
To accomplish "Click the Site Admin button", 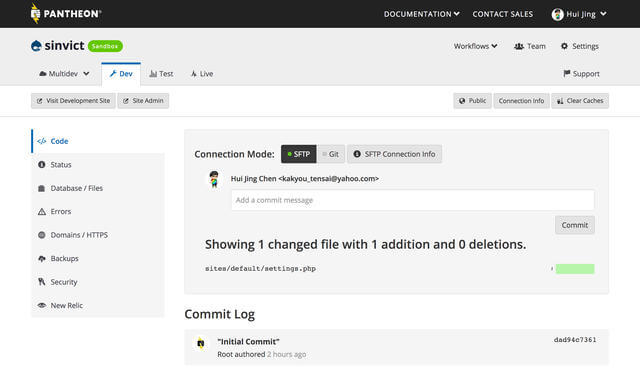I will click(143, 101).
